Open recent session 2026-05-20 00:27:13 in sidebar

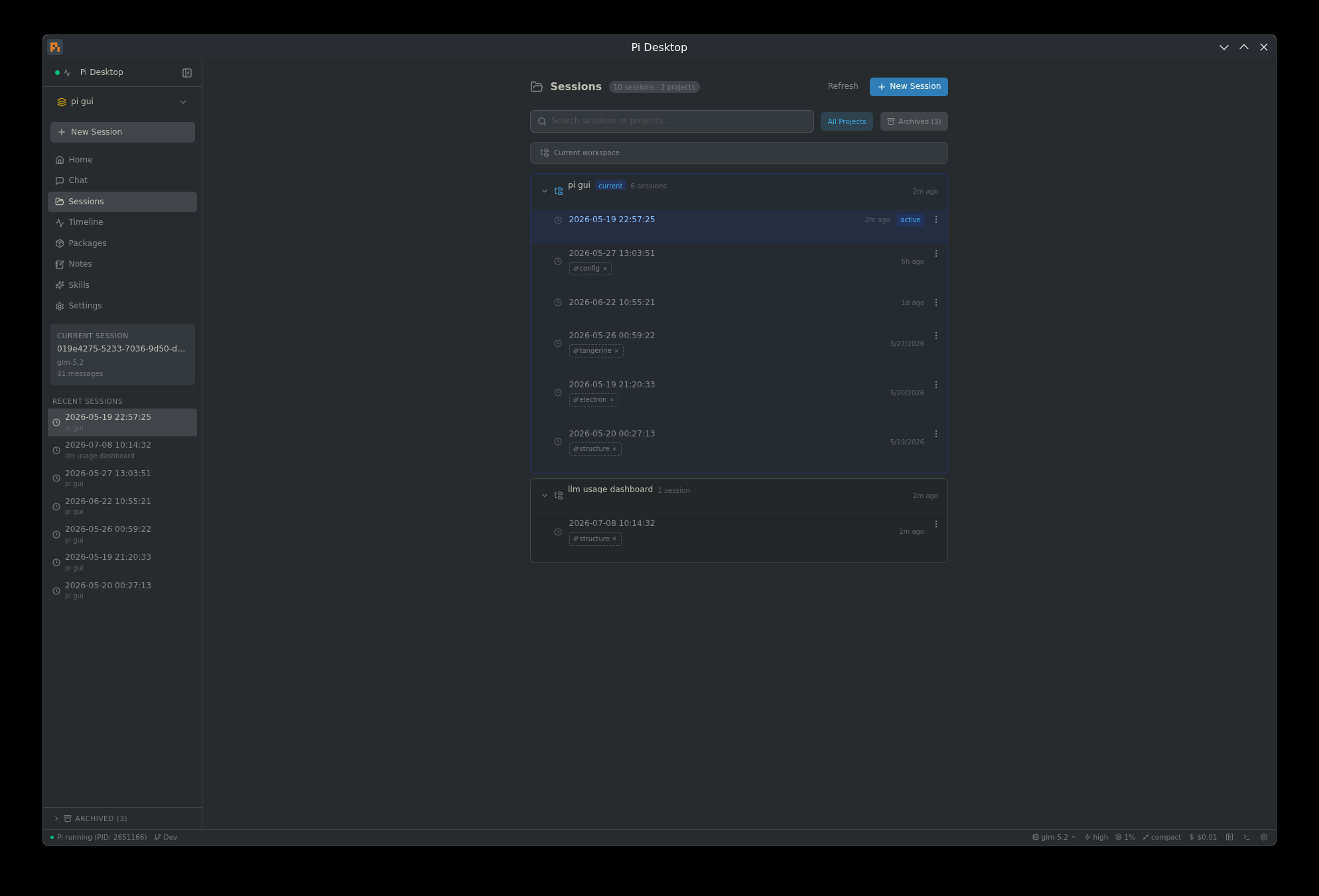(122, 591)
